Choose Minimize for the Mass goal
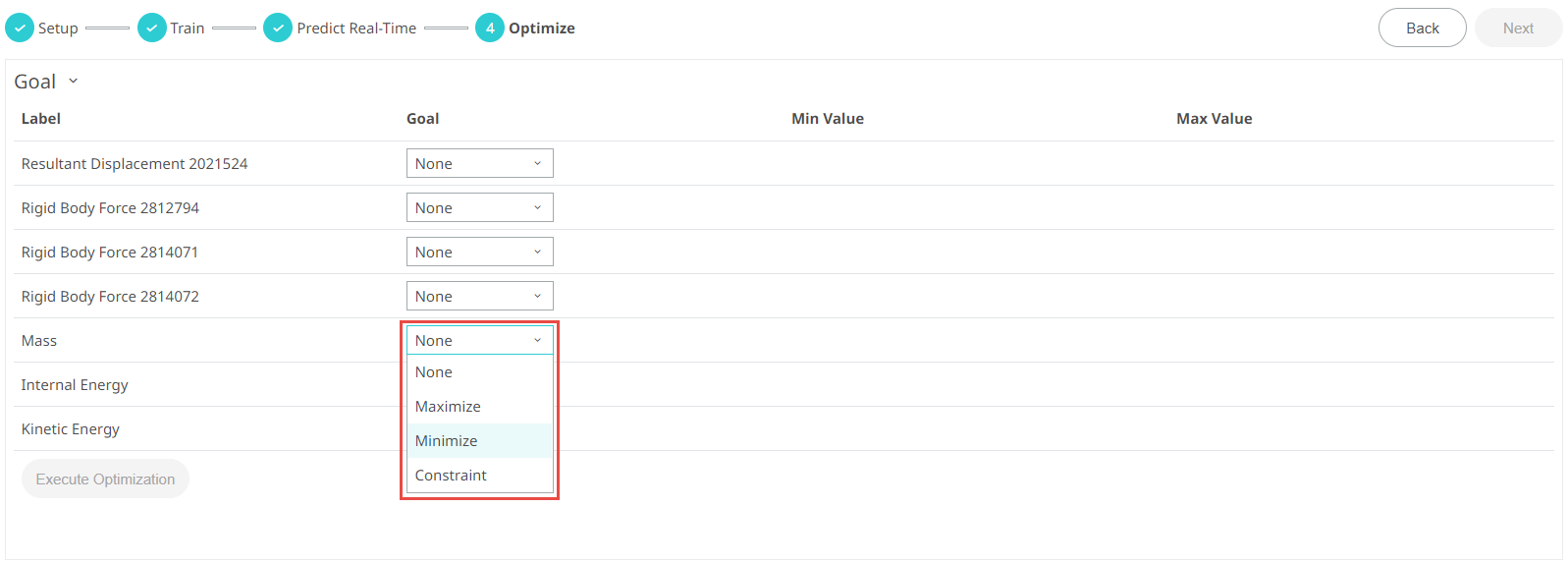 (x=447, y=441)
